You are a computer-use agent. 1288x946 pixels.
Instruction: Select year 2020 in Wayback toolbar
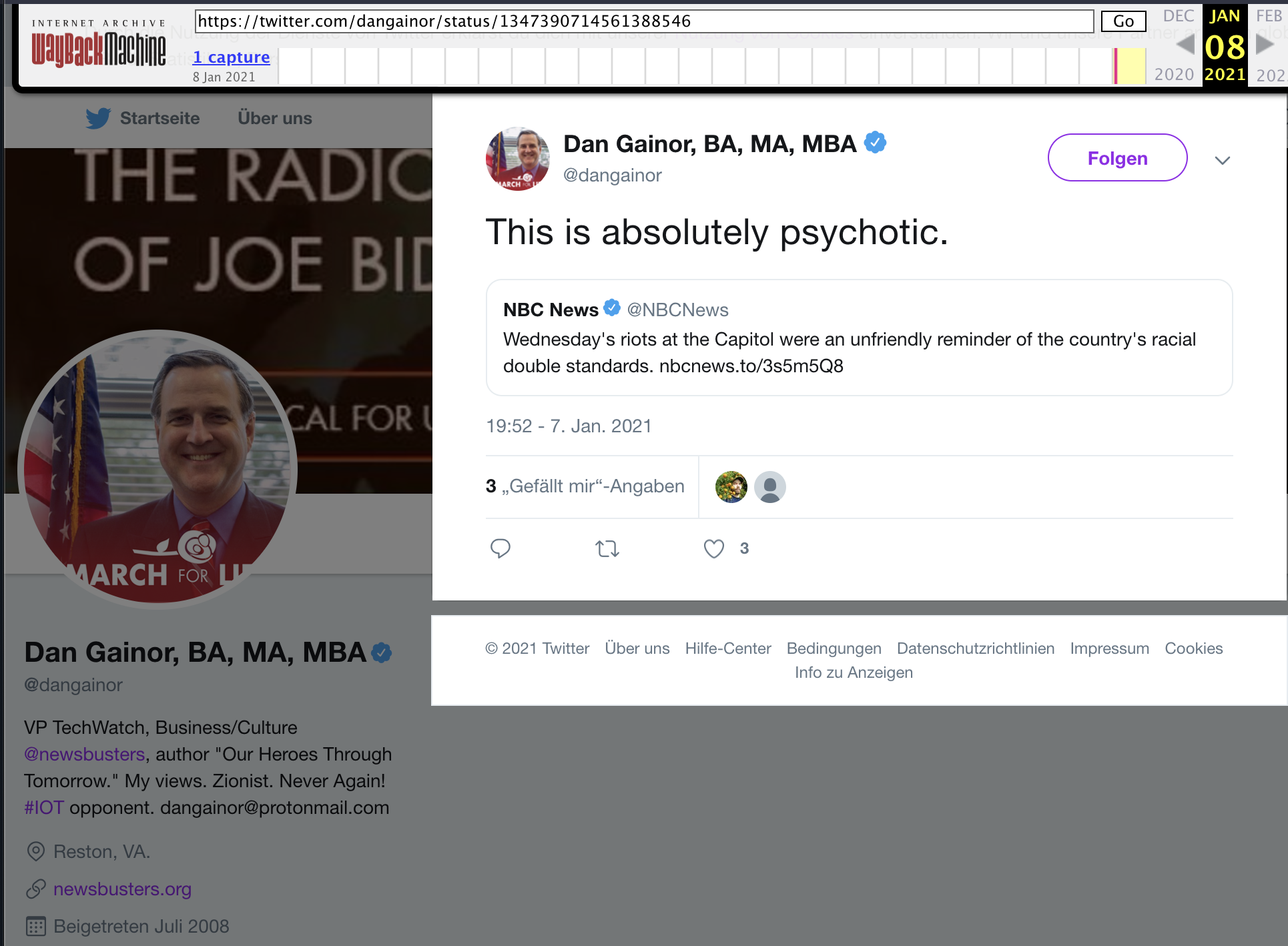[1175, 74]
